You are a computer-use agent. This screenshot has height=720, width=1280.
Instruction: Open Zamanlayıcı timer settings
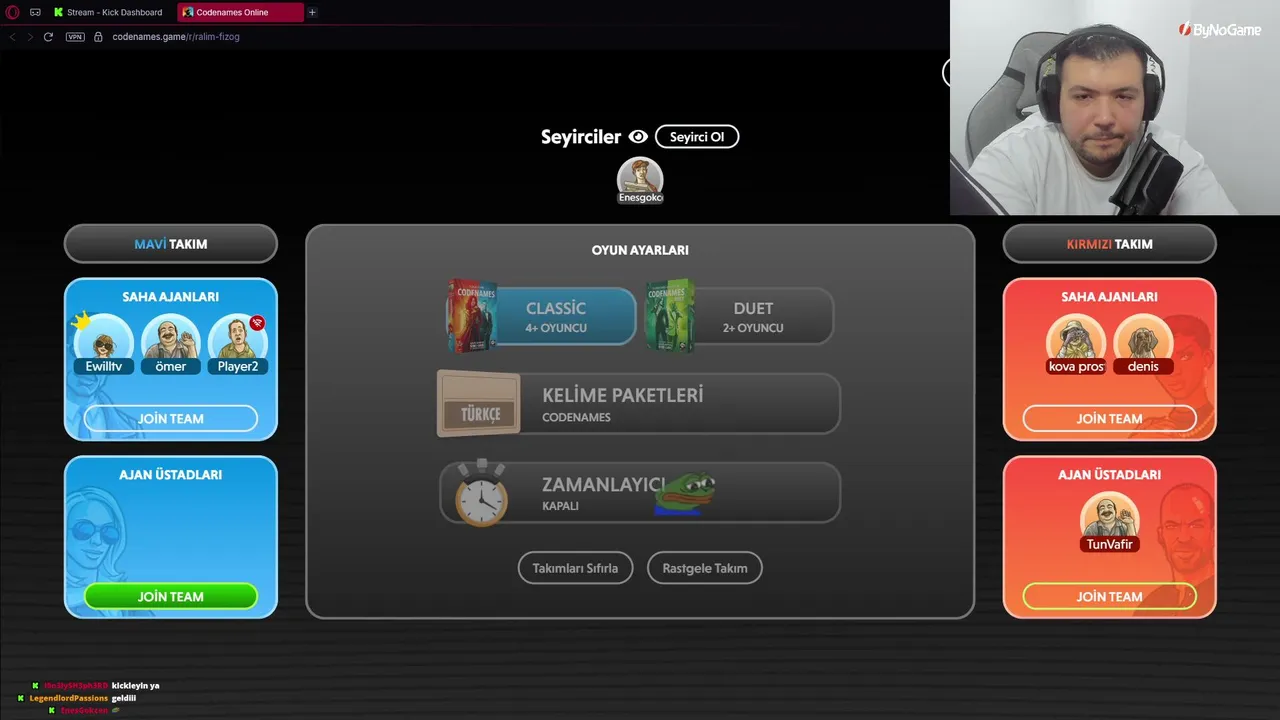pyautogui.click(x=640, y=492)
